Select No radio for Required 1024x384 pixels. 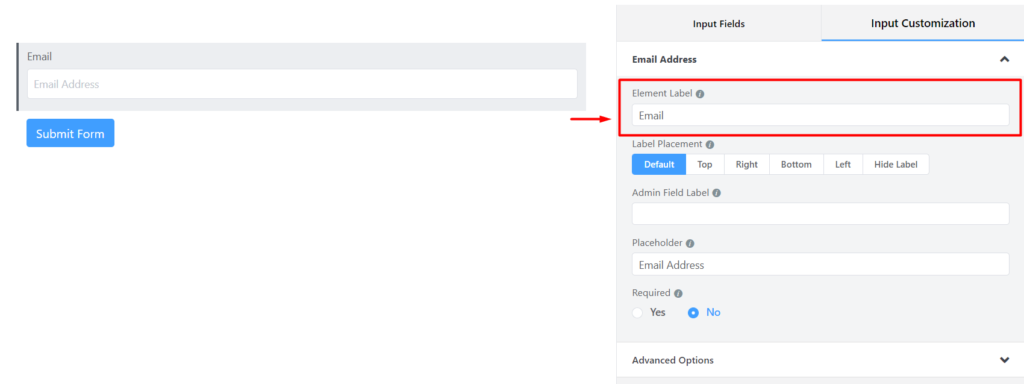click(694, 313)
